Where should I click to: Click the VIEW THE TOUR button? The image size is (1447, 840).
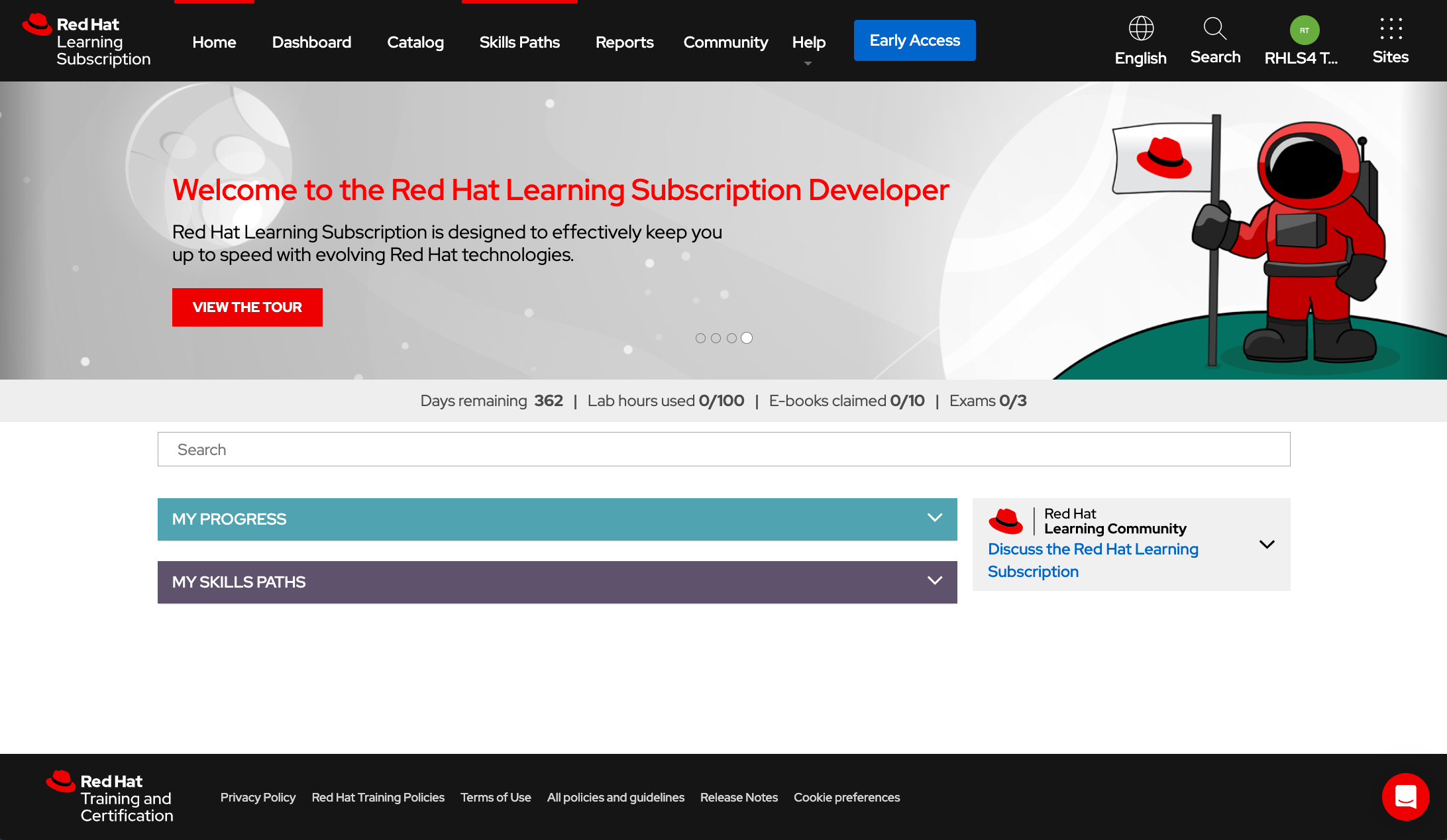click(247, 307)
